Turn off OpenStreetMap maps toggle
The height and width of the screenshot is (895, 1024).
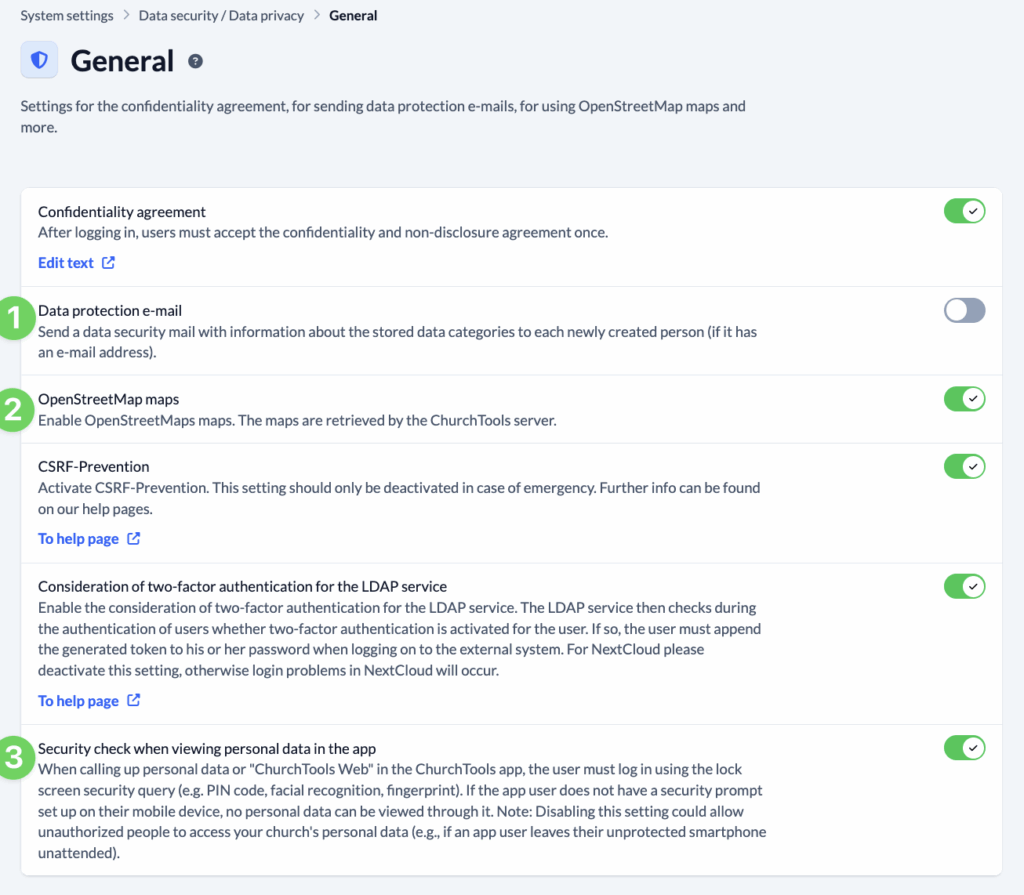coord(964,399)
